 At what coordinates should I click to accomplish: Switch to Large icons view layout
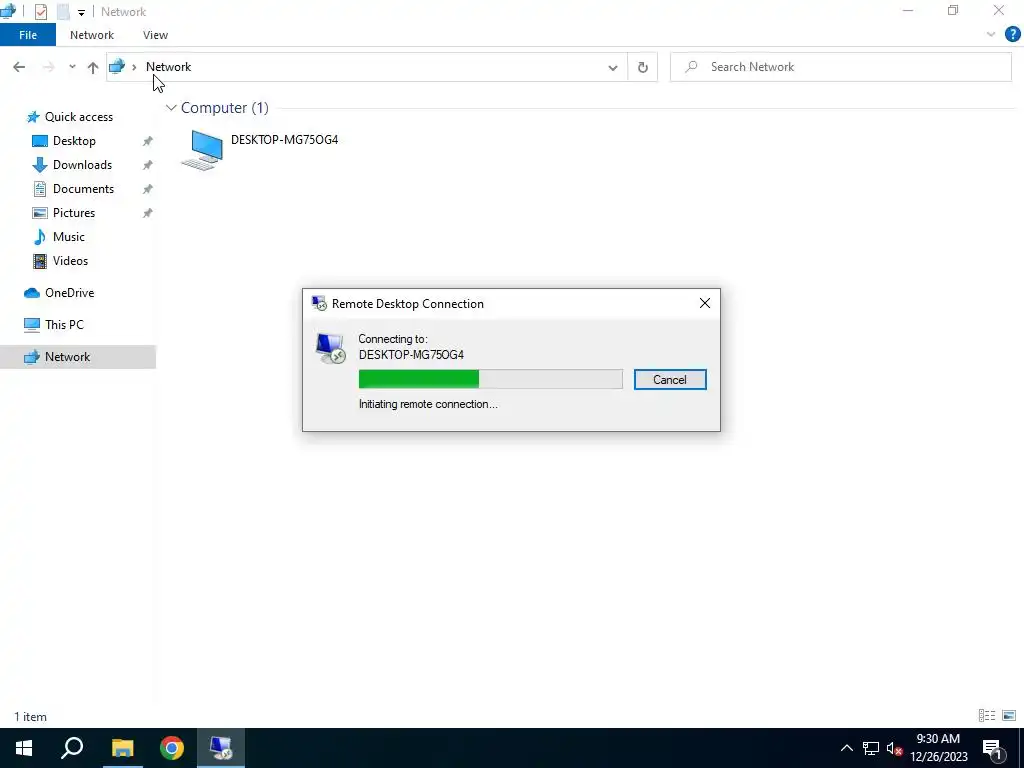tap(1009, 716)
